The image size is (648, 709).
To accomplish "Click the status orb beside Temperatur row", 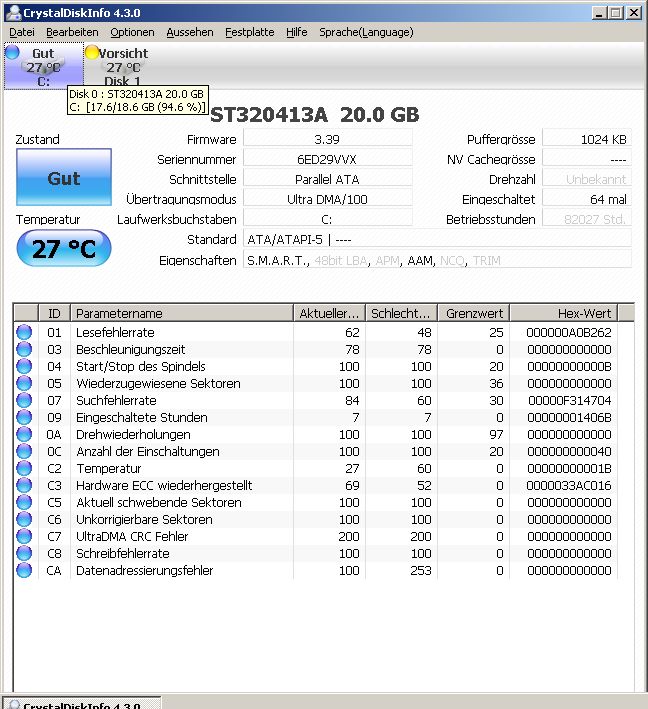I will (24, 468).
